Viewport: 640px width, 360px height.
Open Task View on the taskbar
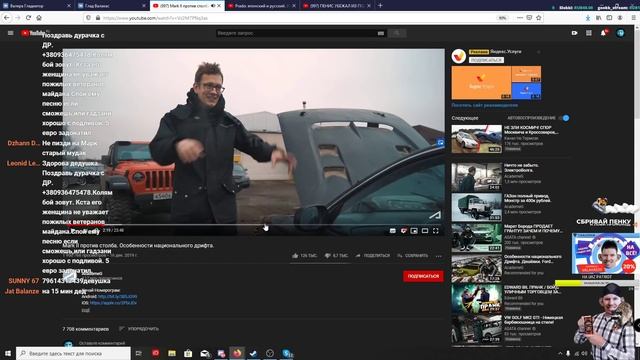click(x=138, y=353)
